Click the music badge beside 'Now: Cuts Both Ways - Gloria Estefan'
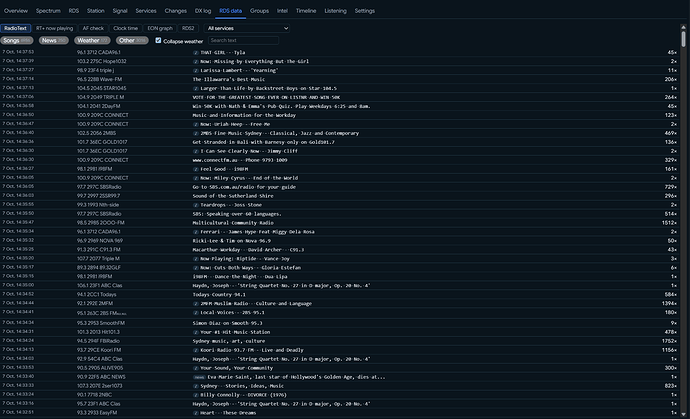690x419 pixels. point(196,268)
